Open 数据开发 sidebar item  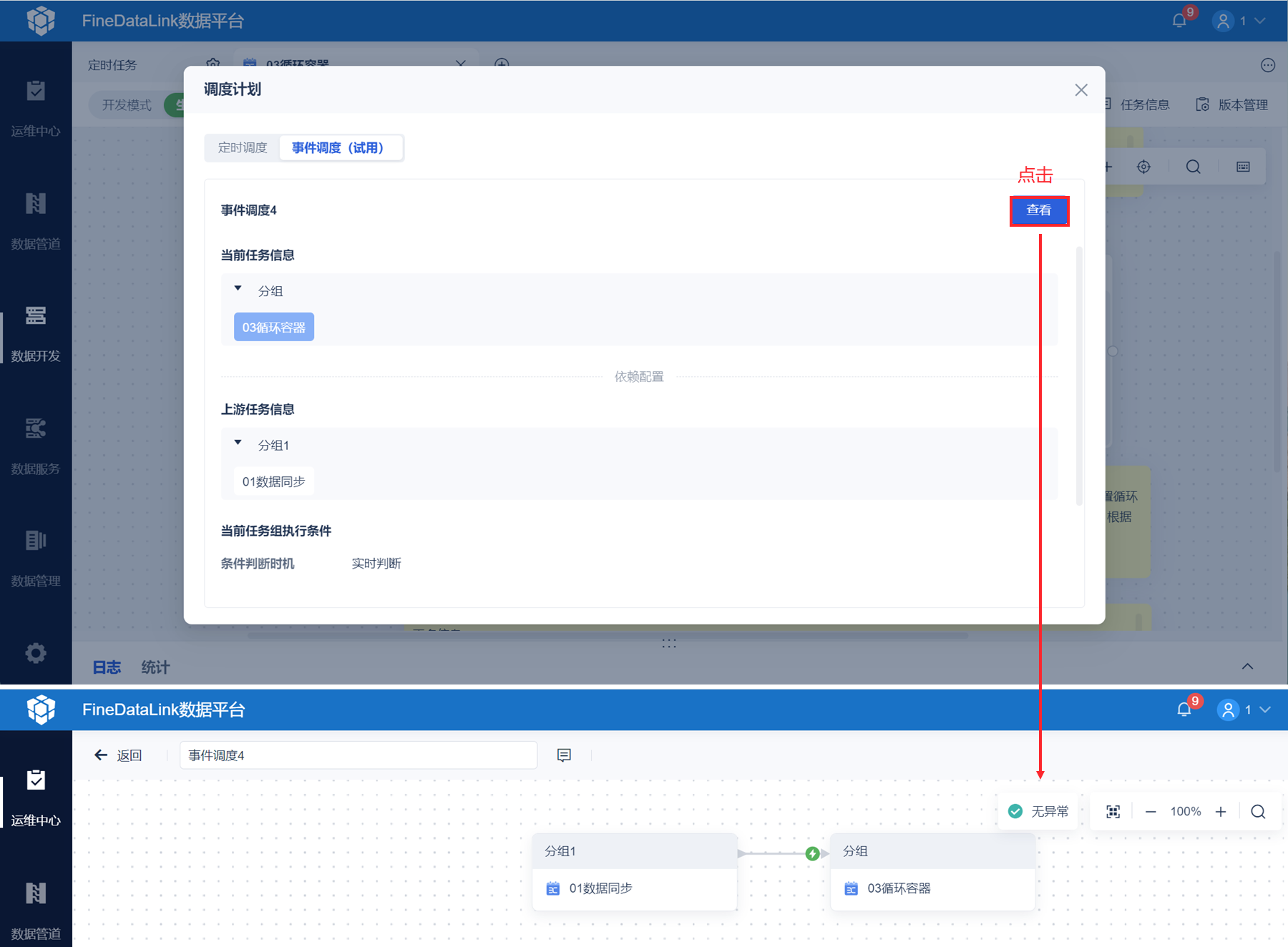pyautogui.click(x=36, y=333)
